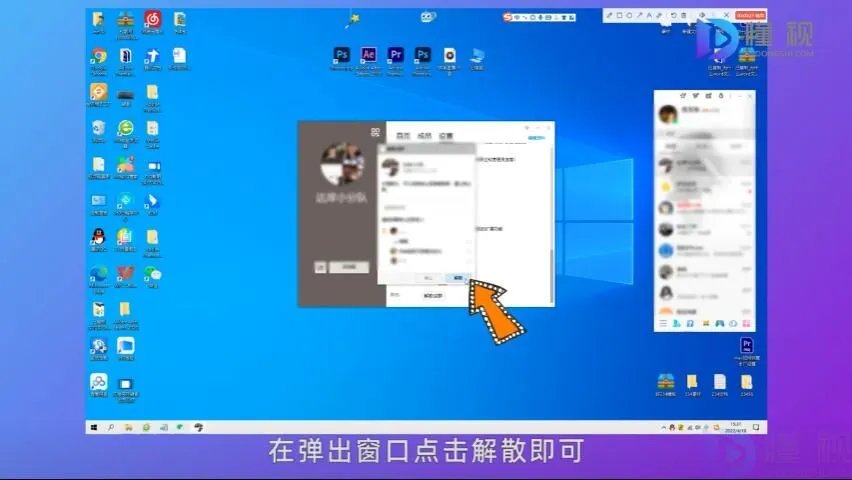Click the group's circular avatar picture
852x480 pixels.
[342, 164]
